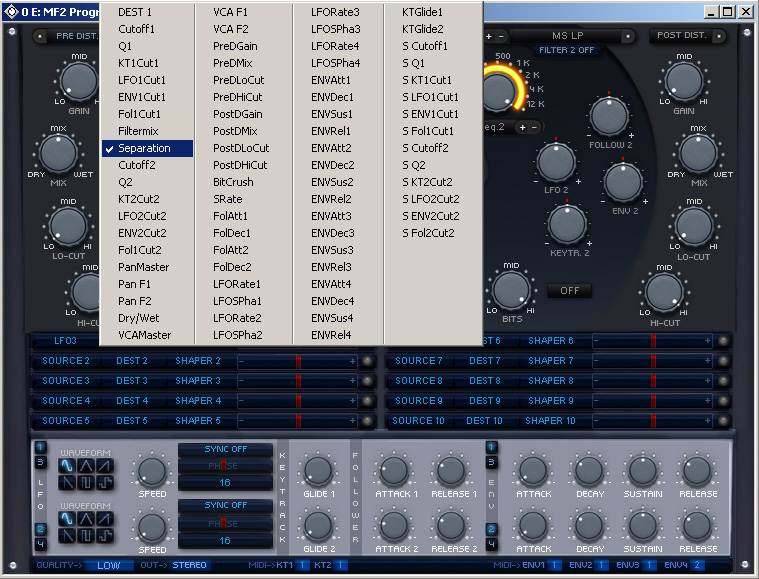Click the LED button on Source 3 row
Image resolution: width=759 pixels, height=579 pixels.
[367, 381]
